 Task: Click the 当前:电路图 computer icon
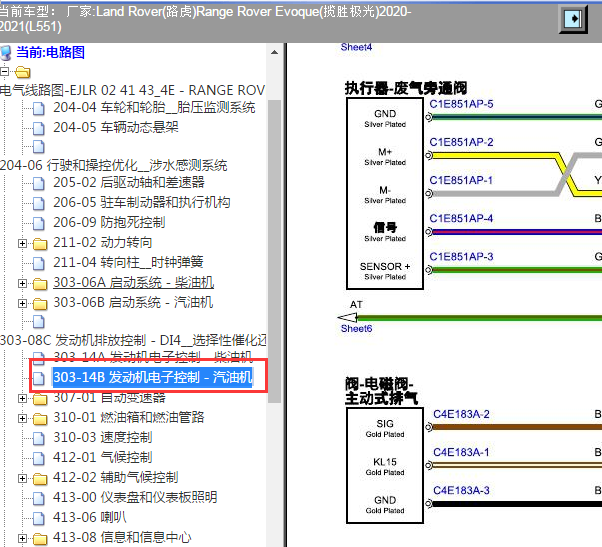[6, 53]
